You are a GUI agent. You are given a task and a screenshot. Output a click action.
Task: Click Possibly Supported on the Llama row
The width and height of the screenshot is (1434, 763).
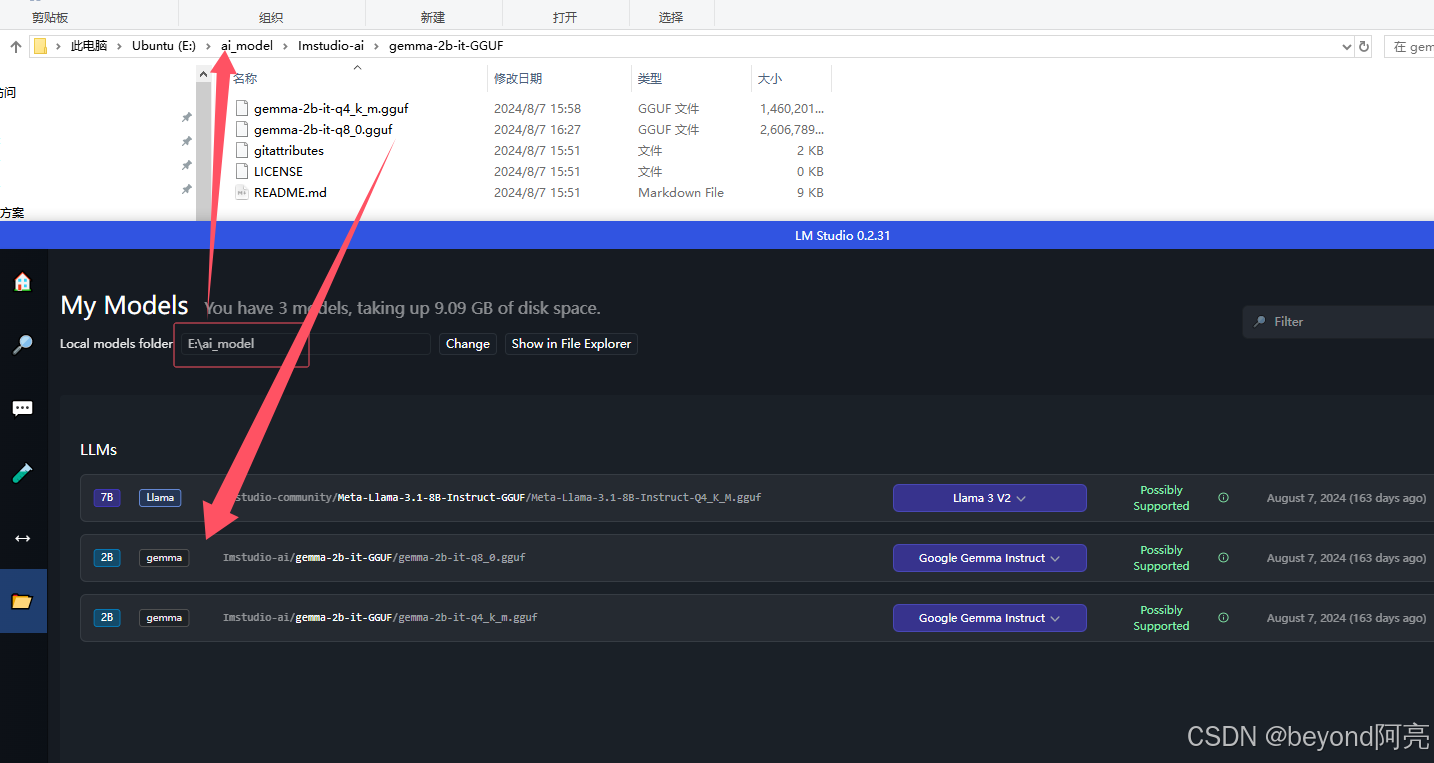pyautogui.click(x=1161, y=498)
